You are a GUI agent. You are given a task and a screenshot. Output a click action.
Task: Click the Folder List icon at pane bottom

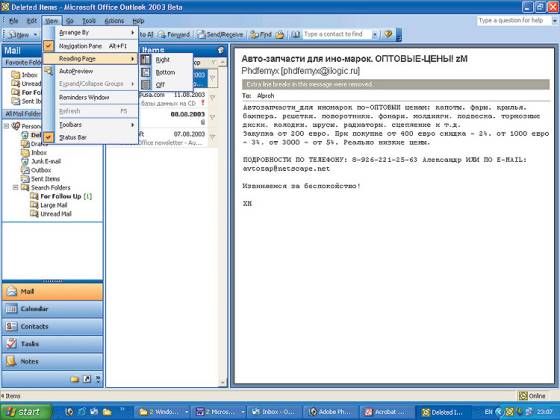(x=75, y=379)
